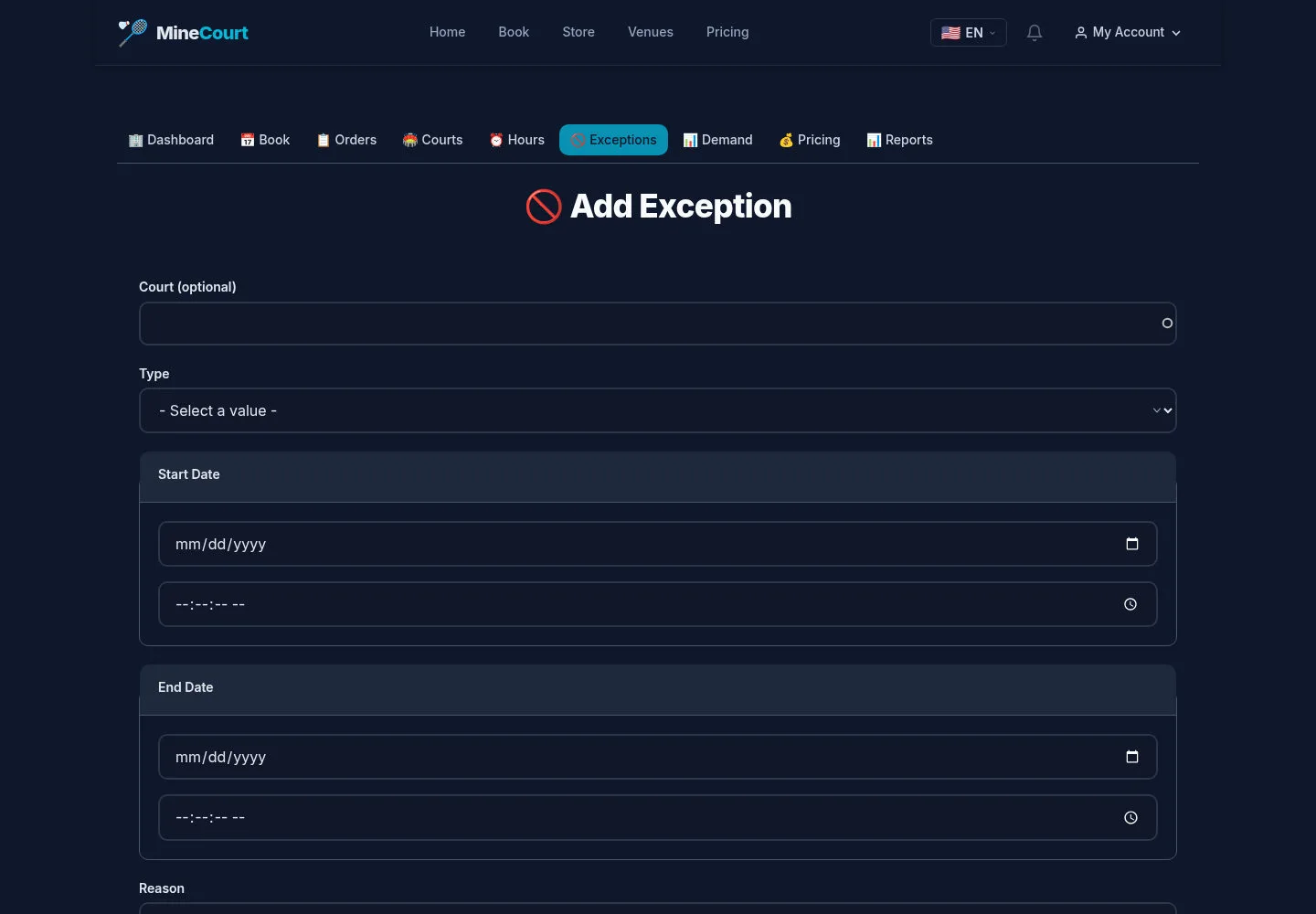Navigate to Home in the top menu
1316x914 pixels.
click(448, 32)
